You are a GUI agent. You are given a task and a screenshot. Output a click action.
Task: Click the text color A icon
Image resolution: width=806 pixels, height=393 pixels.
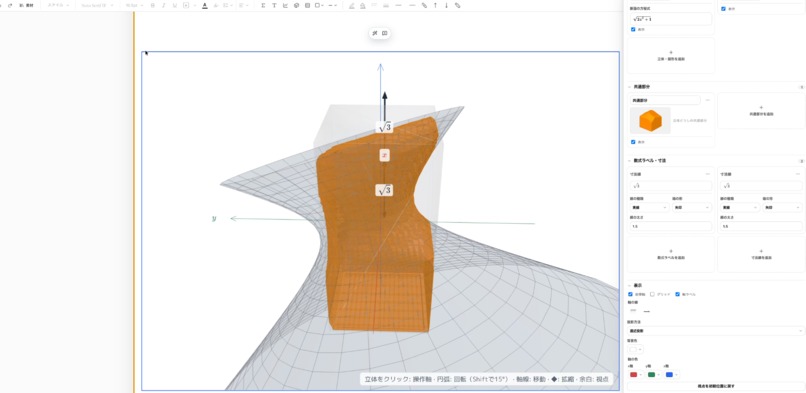[x=205, y=5]
